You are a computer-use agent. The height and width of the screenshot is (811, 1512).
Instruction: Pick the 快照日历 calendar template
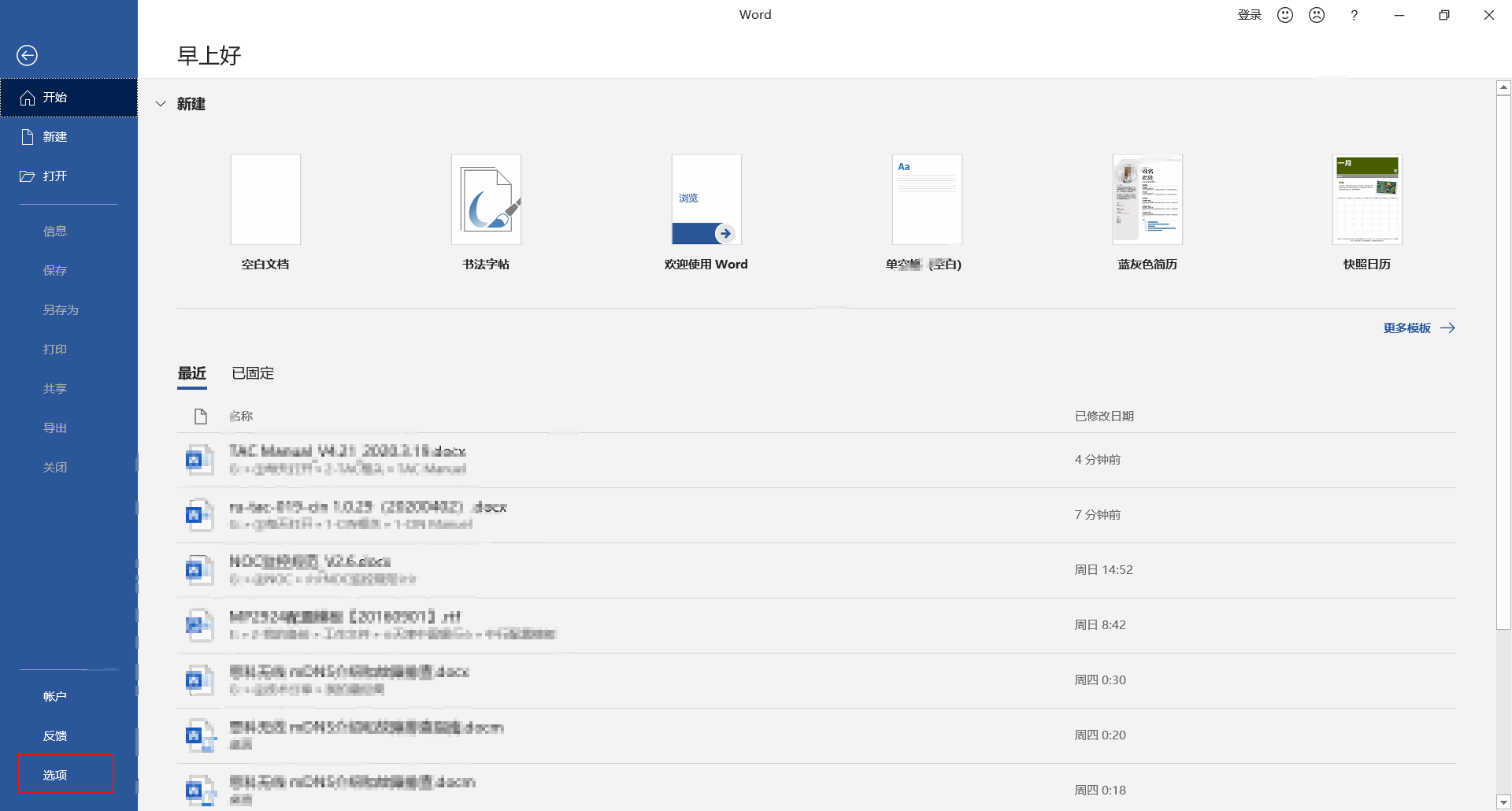1367,213
